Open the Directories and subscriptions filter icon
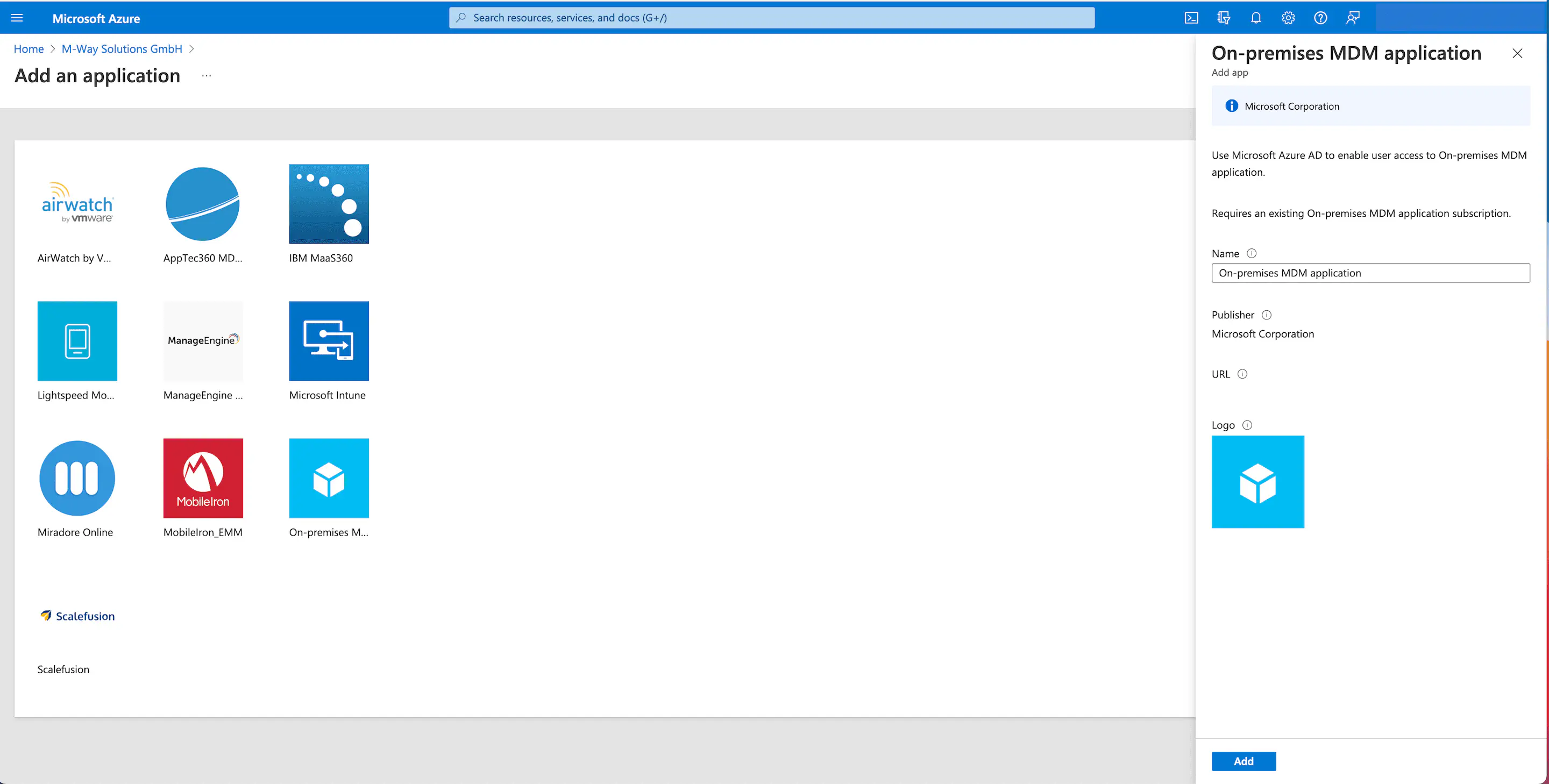This screenshot has width=1549, height=784. 1224,17
